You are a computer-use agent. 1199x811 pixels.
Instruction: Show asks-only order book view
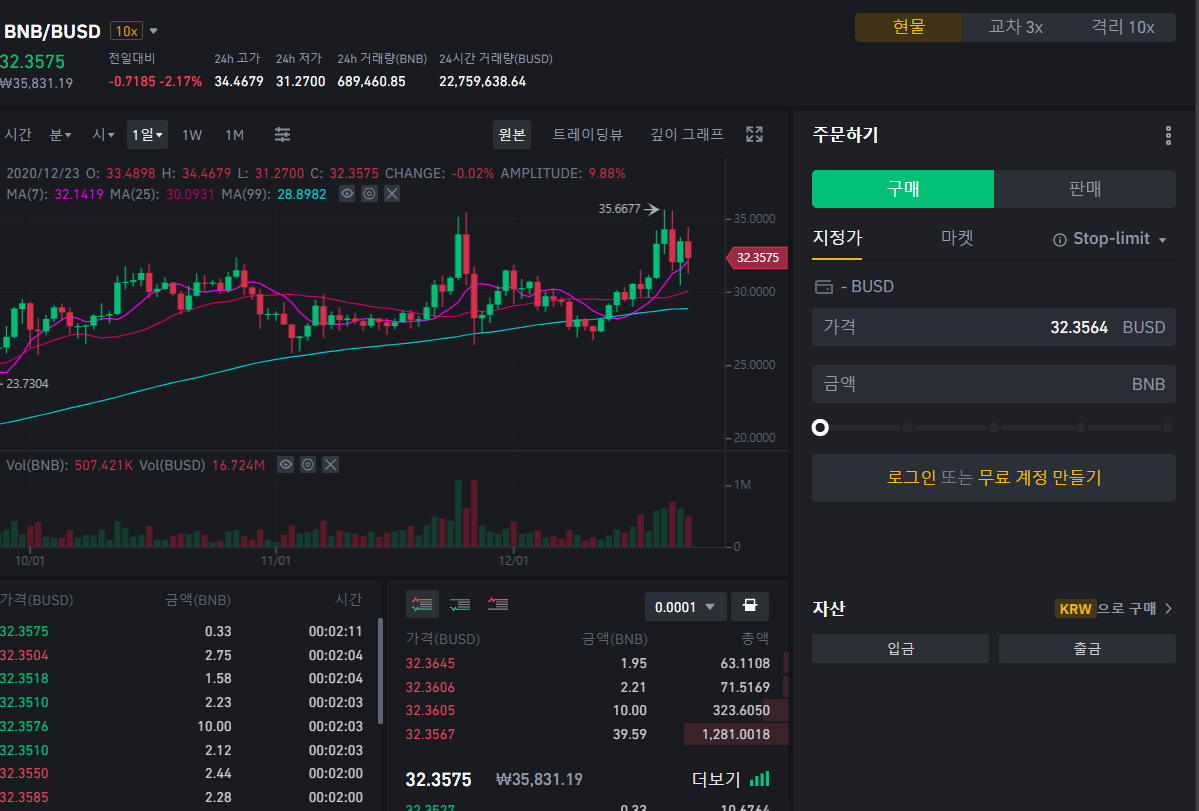[x=498, y=605]
